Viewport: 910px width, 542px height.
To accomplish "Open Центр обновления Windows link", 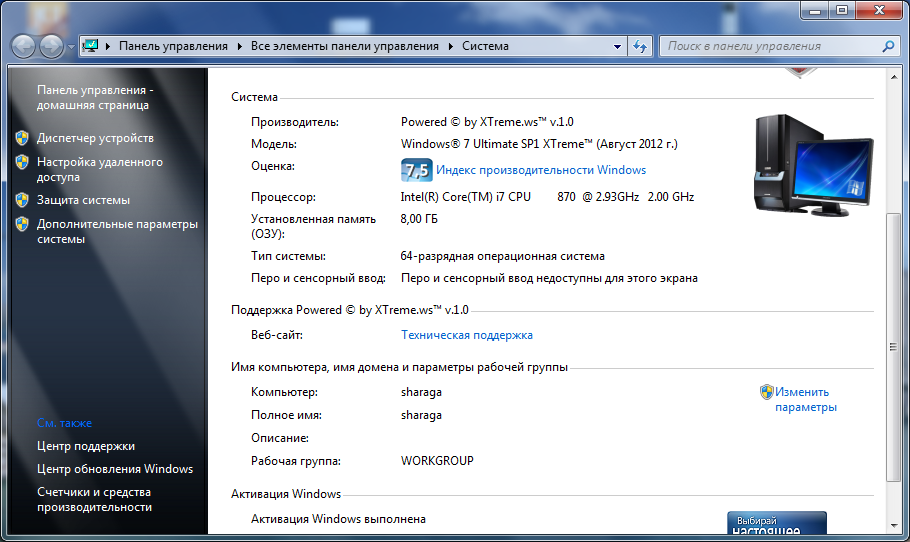I will click(115, 469).
